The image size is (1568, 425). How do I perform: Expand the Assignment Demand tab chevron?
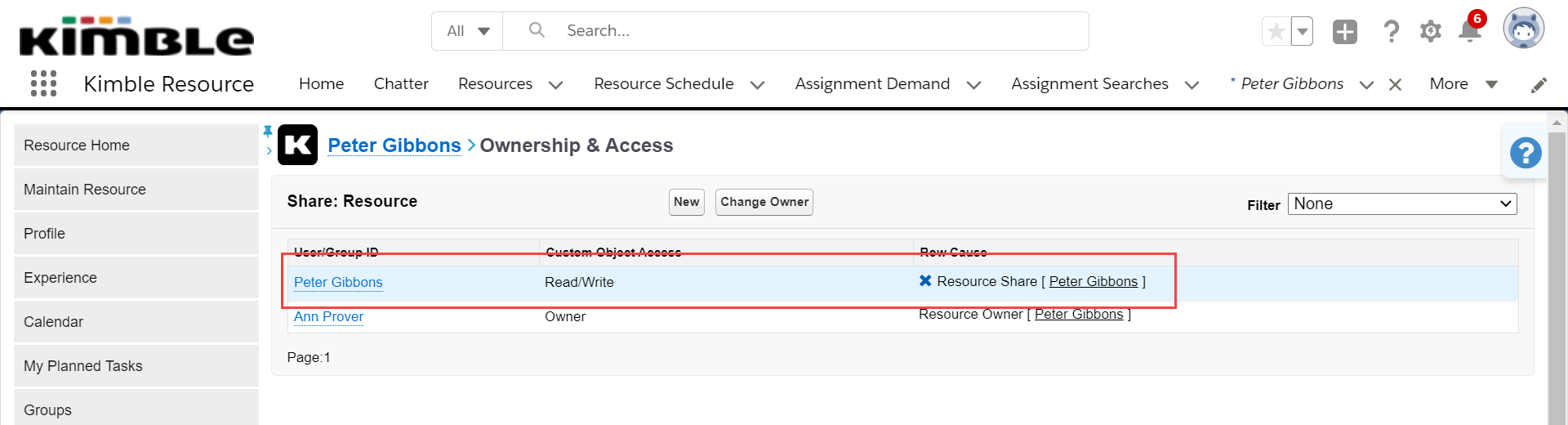click(x=973, y=85)
